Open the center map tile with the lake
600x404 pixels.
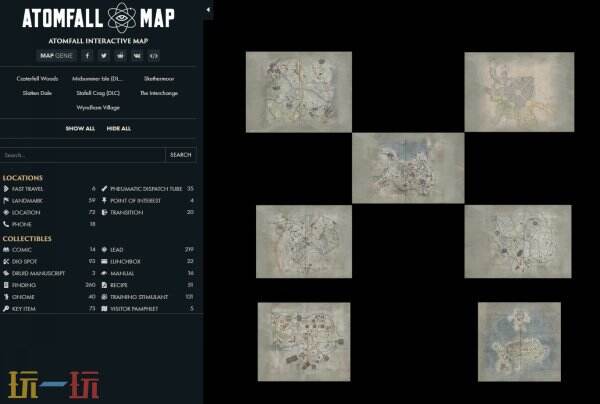click(408, 168)
